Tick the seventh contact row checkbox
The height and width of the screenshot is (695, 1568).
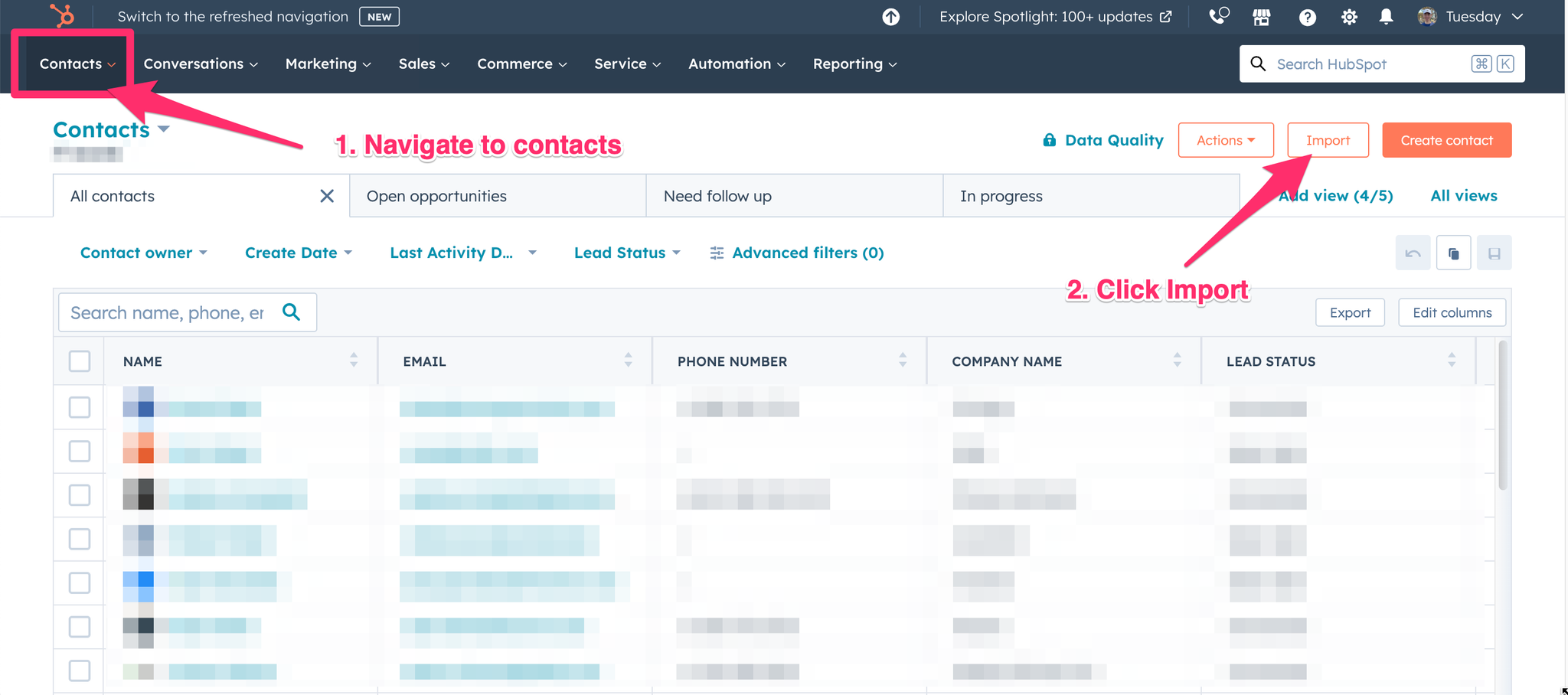tap(80, 671)
